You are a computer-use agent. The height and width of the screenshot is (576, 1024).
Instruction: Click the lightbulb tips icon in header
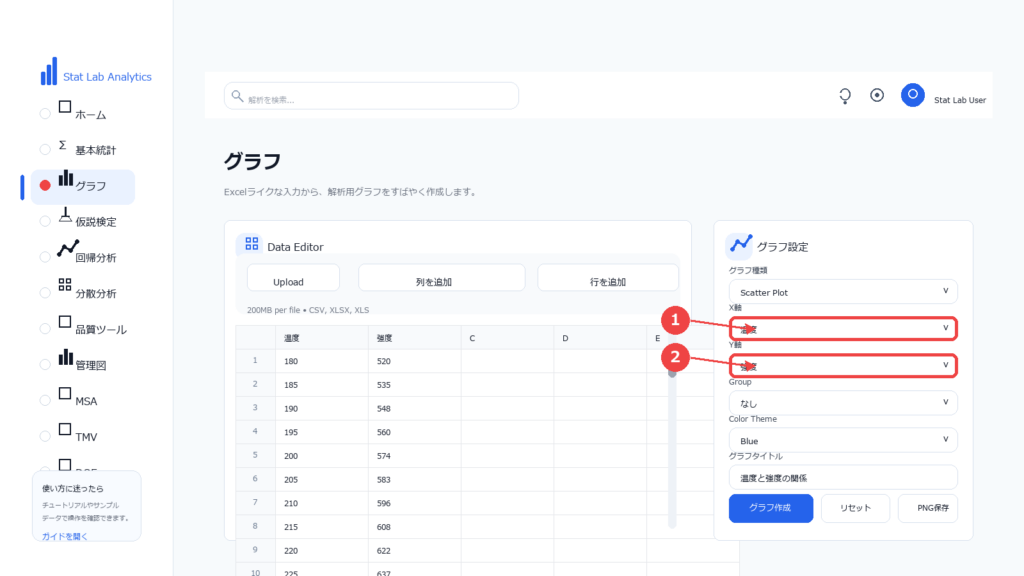845,96
